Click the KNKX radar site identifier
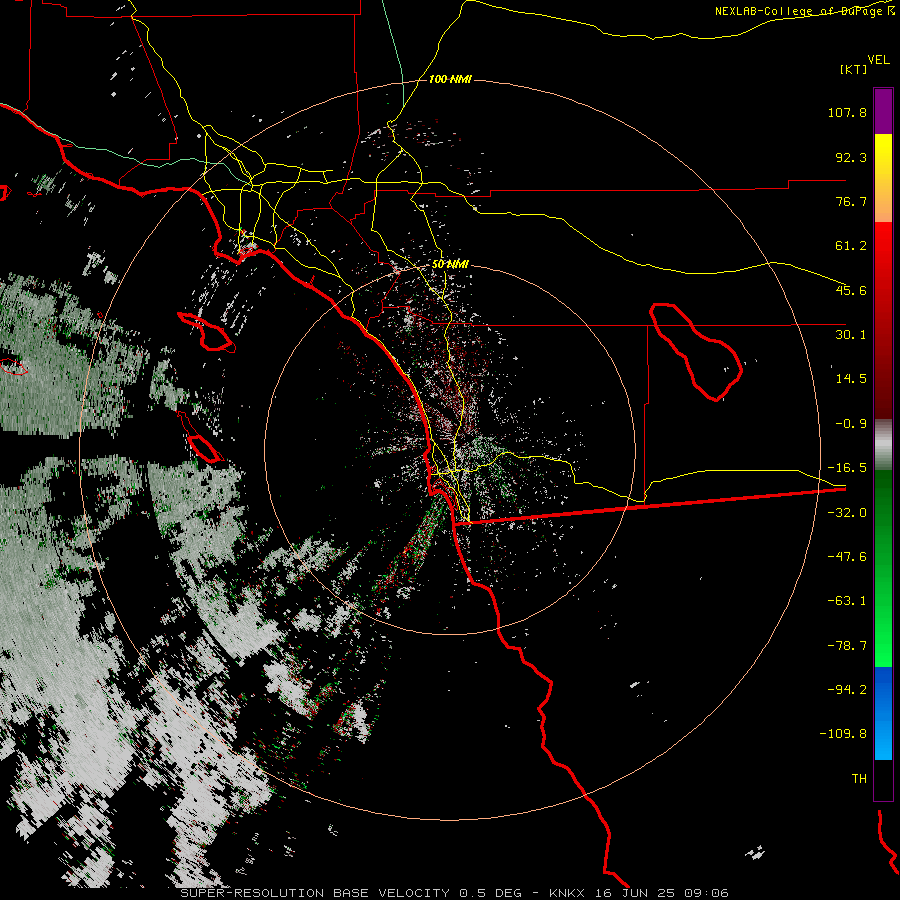 [568, 893]
